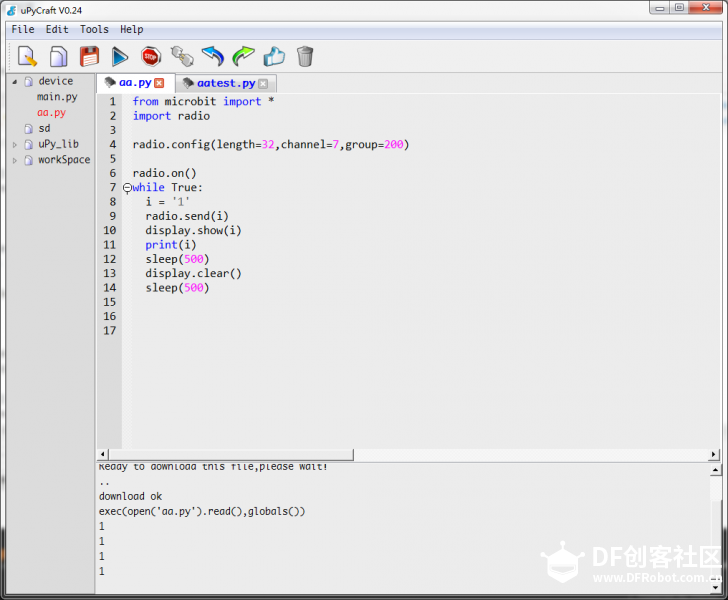Click line 'from microbit import *'

(x=203, y=101)
